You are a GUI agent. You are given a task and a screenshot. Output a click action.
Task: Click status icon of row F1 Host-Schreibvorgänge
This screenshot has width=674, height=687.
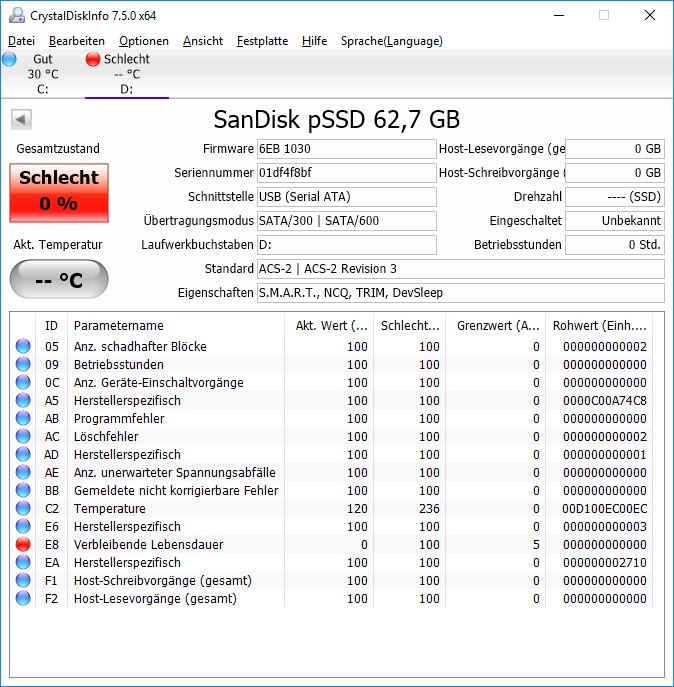[23, 580]
